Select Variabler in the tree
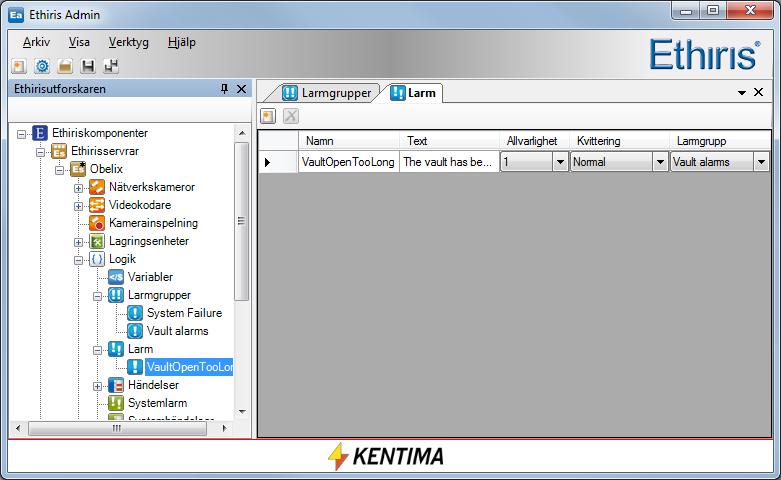The height and width of the screenshot is (480, 781). [x=150, y=277]
